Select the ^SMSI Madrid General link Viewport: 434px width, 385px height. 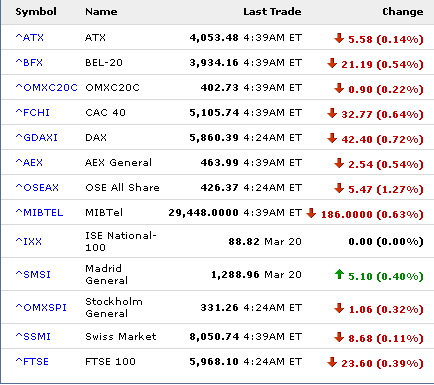33,275
